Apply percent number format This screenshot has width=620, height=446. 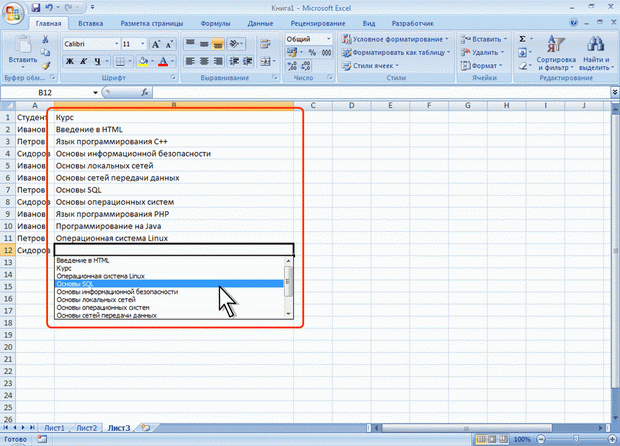(312, 53)
